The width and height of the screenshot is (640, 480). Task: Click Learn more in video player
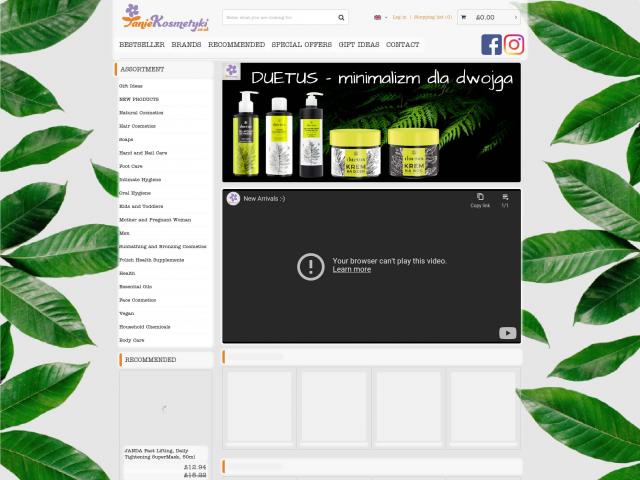pos(351,269)
